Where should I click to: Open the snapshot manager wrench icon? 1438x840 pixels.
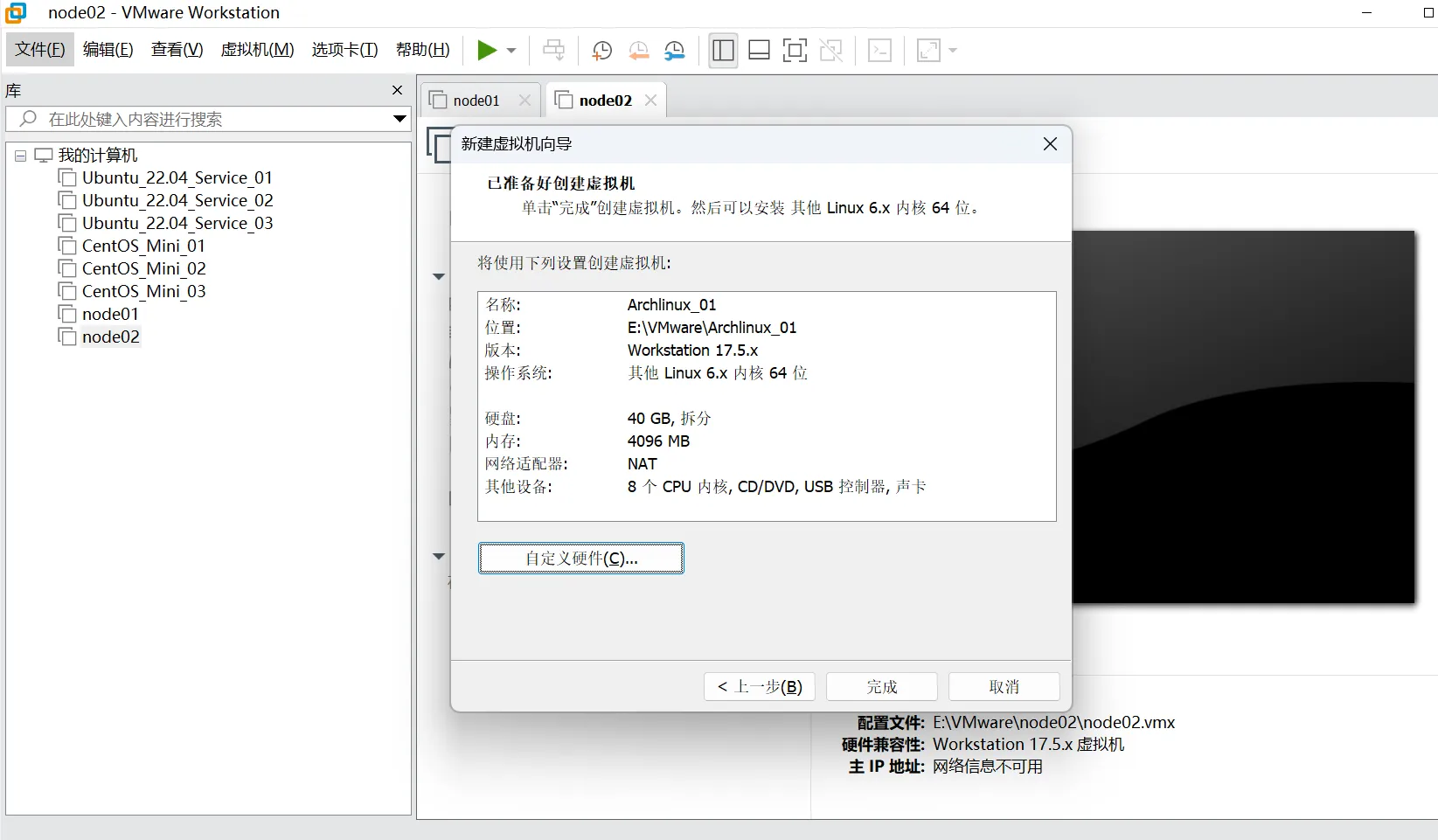click(x=674, y=51)
